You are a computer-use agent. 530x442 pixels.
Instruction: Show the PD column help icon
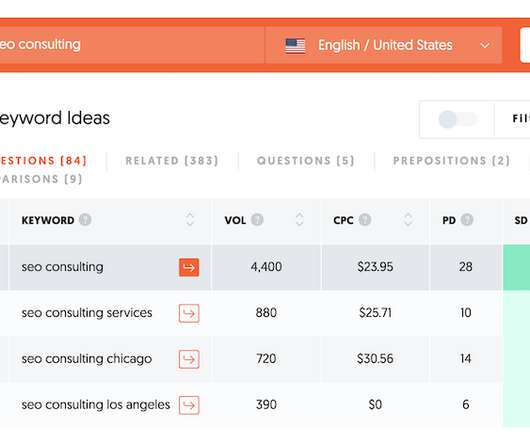pyautogui.click(x=467, y=220)
